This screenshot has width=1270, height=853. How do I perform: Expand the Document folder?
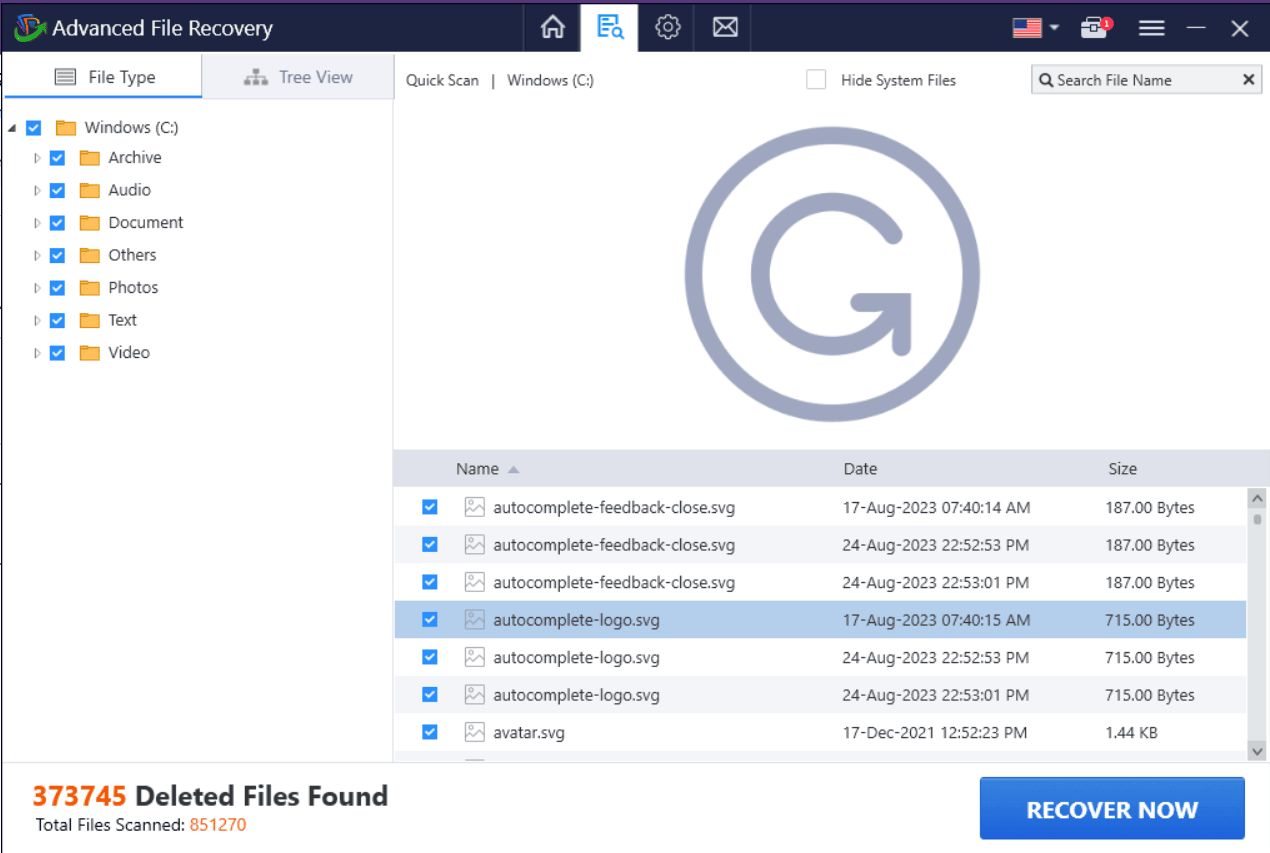click(37, 222)
